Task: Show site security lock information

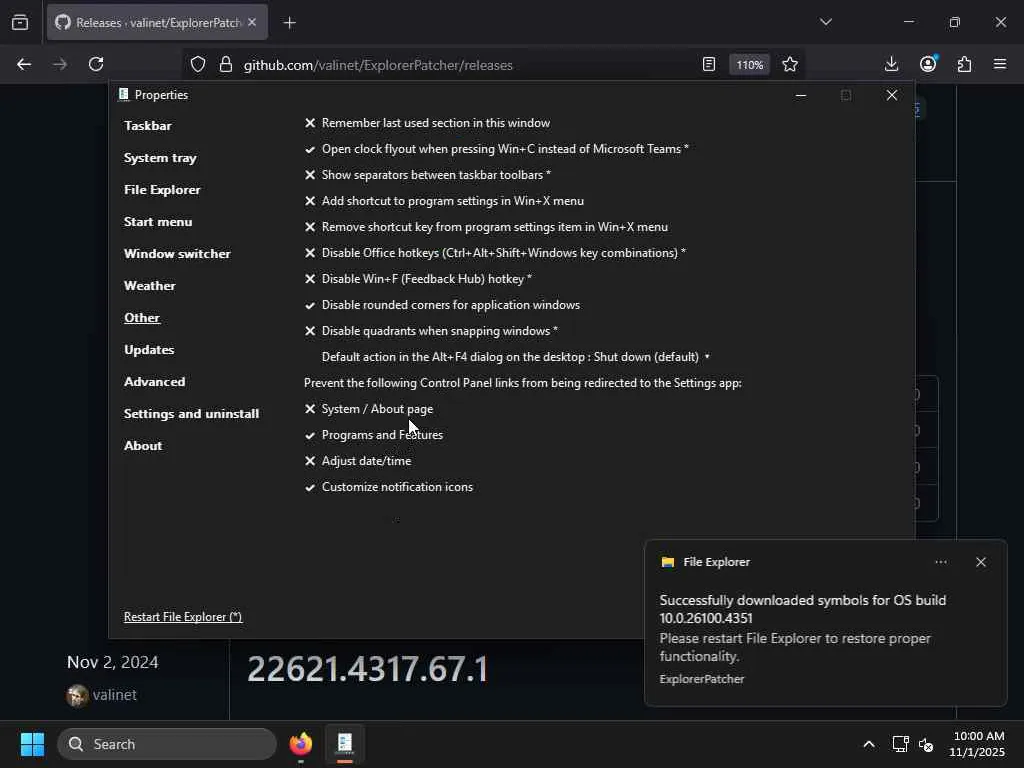Action: tap(226, 64)
